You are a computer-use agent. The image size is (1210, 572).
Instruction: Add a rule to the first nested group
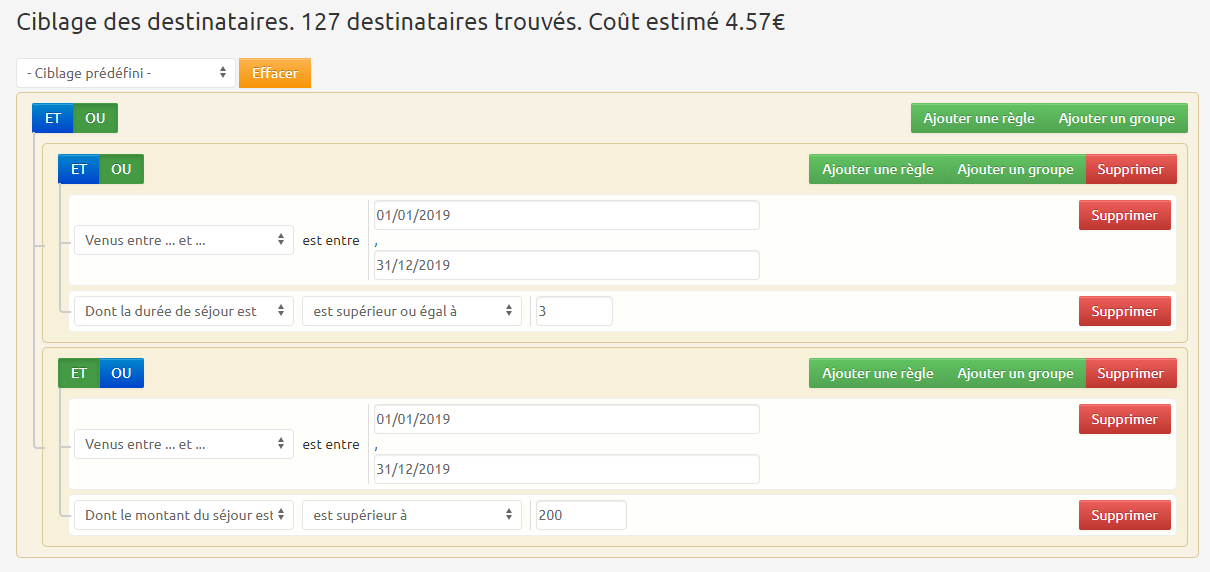(x=877, y=169)
